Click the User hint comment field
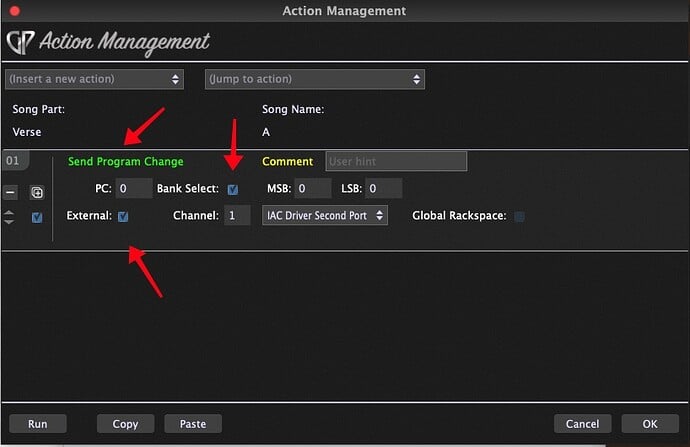This screenshot has height=447, width=690. pyautogui.click(x=396, y=161)
